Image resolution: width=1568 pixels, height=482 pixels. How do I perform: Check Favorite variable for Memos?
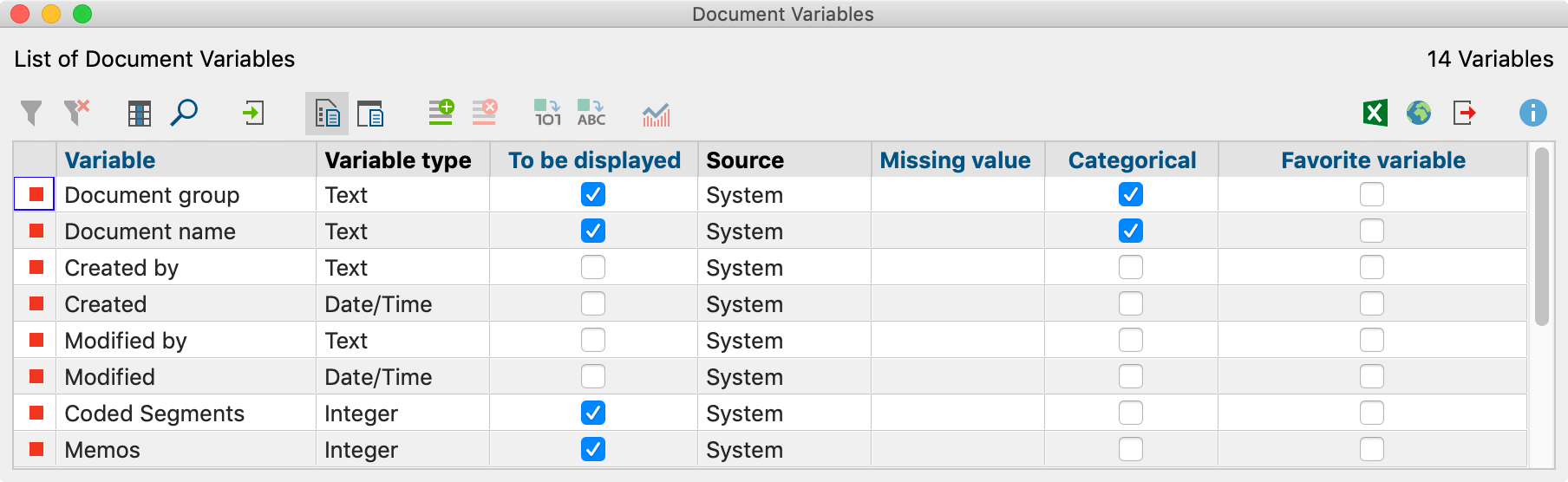coord(1372,449)
